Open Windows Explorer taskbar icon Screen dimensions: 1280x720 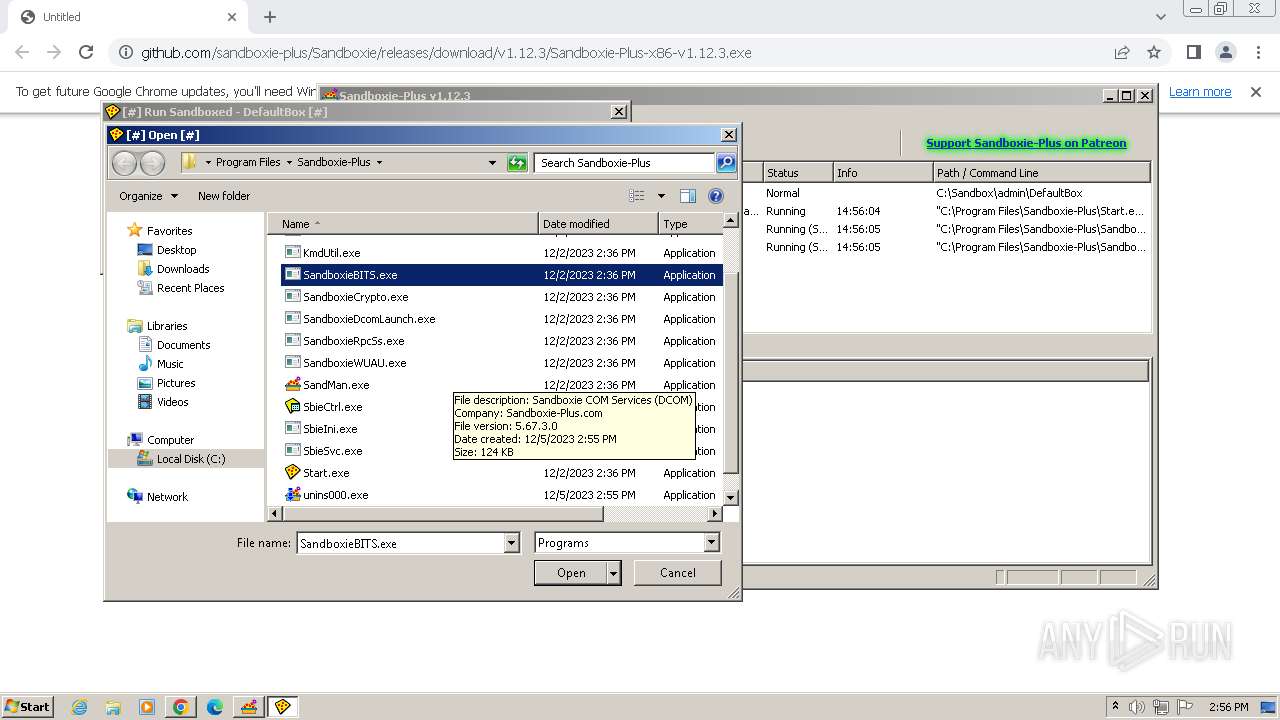pyautogui.click(x=113, y=707)
